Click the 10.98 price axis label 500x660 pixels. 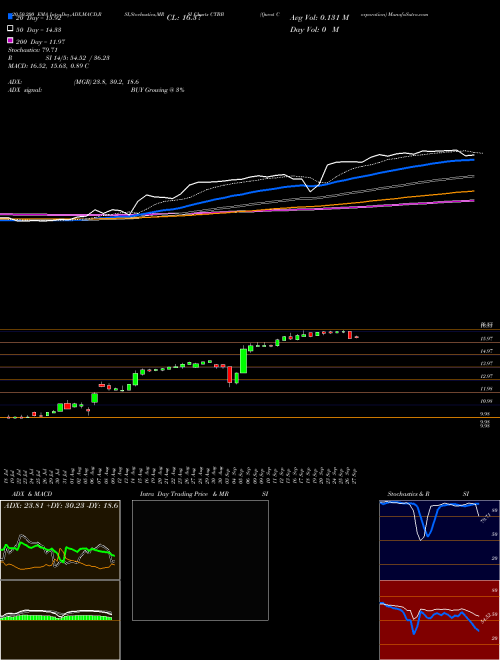click(x=486, y=402)
